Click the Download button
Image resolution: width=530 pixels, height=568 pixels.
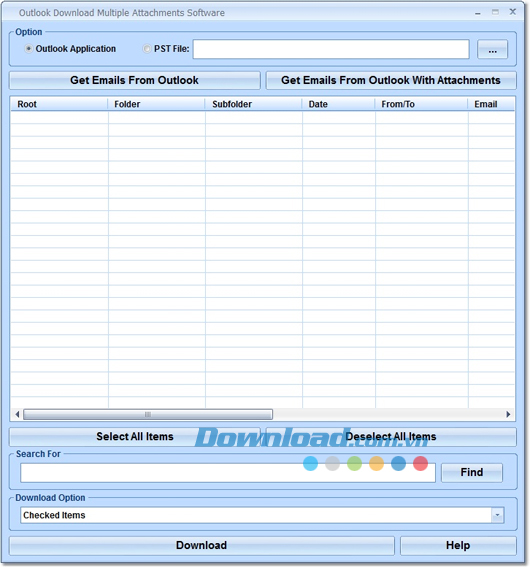[x=201, y=546]
